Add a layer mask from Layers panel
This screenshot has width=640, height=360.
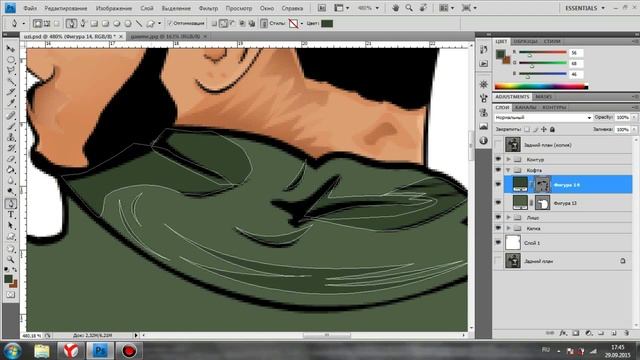click(x=576, y=333)
